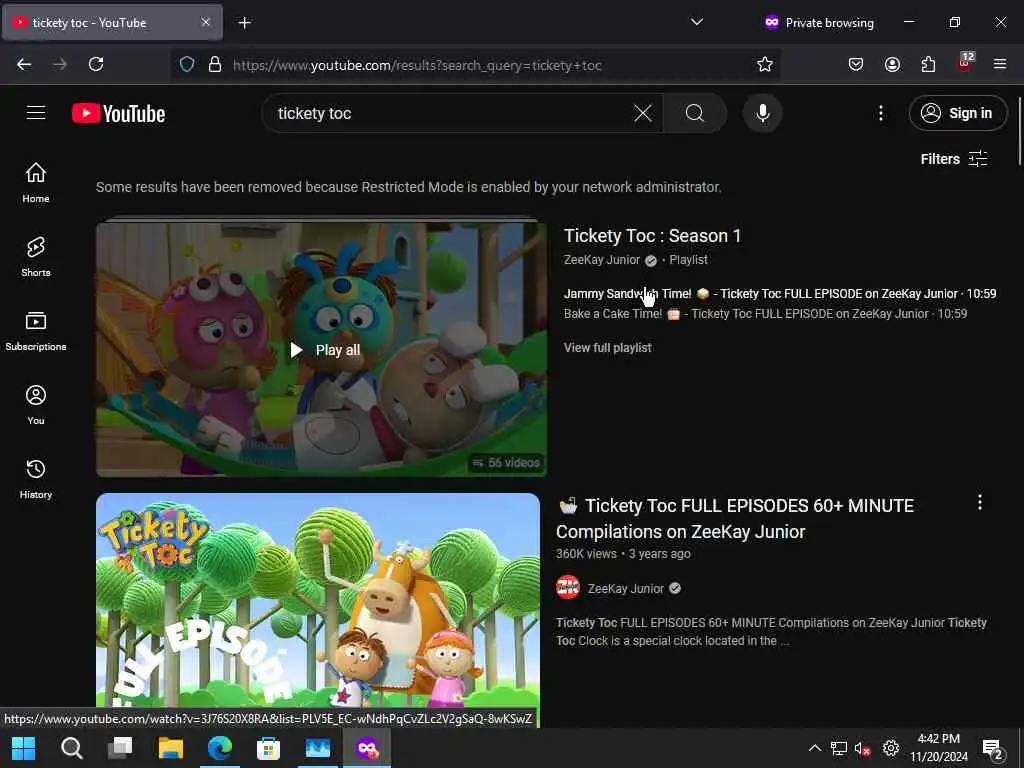The width and height of the screenshot is (1024, 768).
Task: Click the tracking protection shield icon
Action: 187,64
